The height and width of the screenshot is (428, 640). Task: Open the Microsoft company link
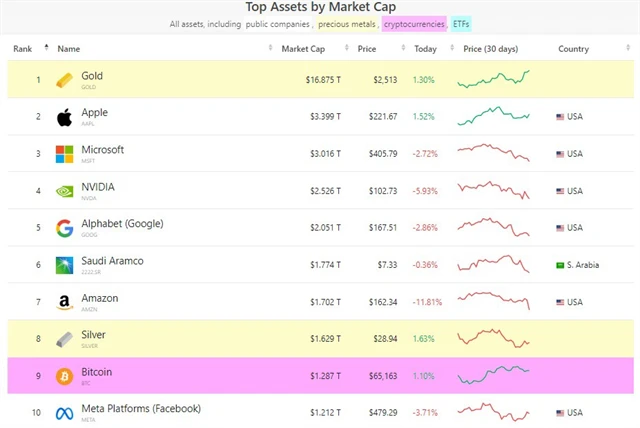coord(103,150)
